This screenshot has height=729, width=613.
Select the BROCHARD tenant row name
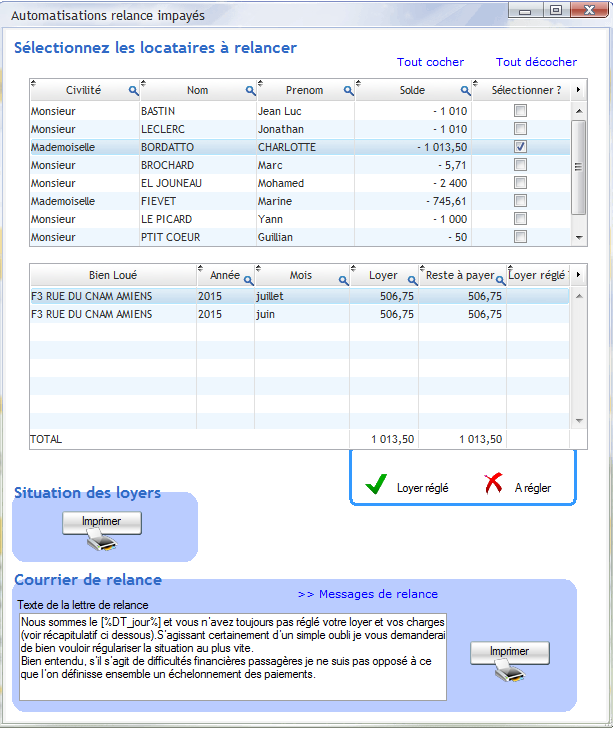[167, 165]
